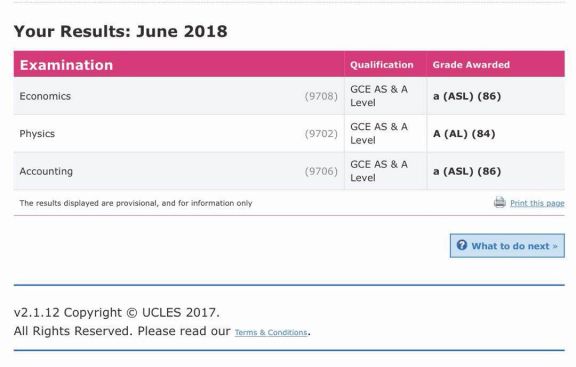Open the Terms & Conditions link
The height and width of the screenshot is (367, 576).
point(271,332)
